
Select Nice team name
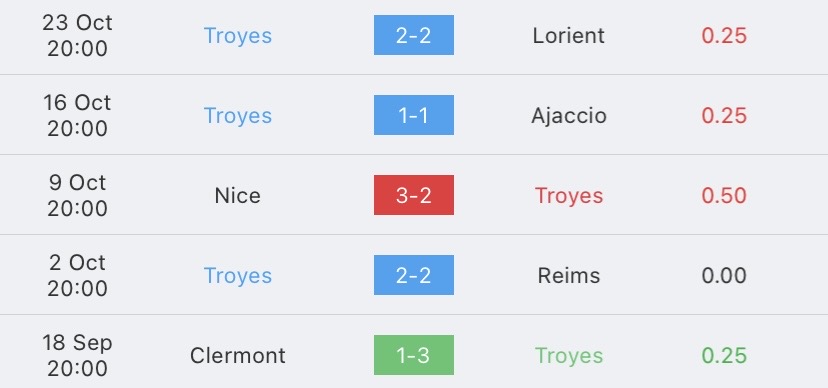click(238, 195)
